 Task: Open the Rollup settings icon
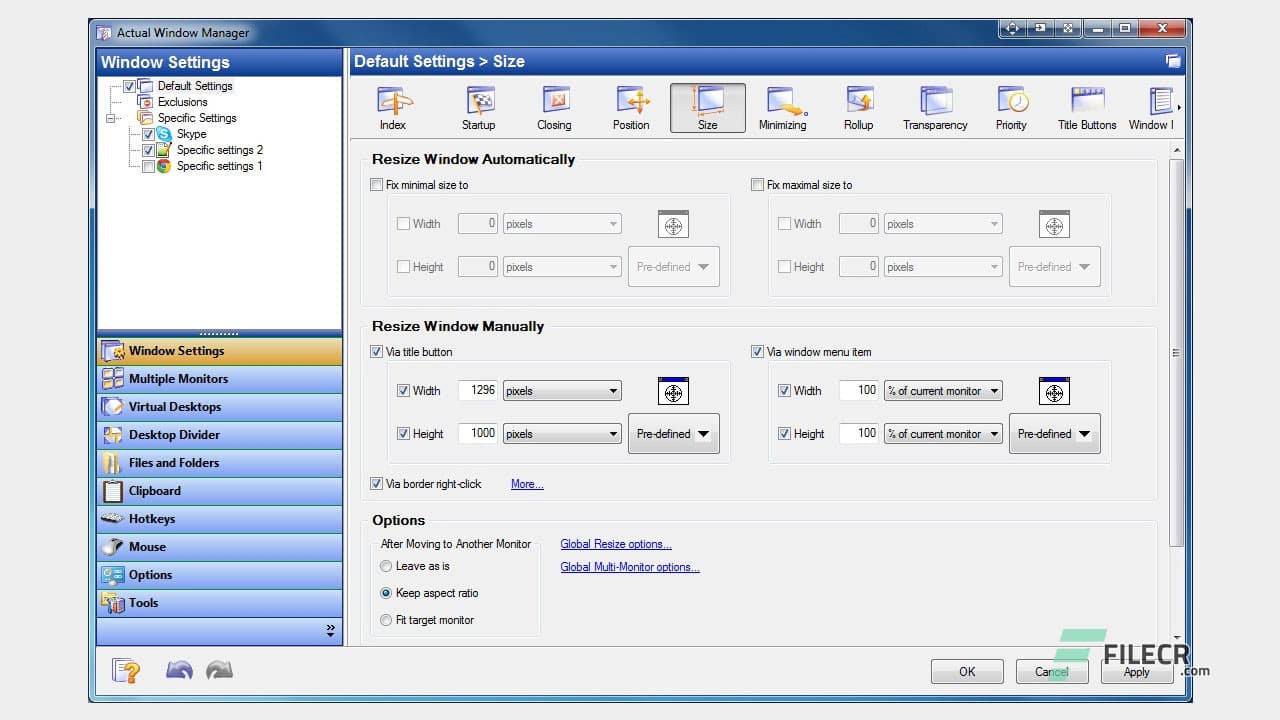pyautogui.click(x=858, y=105)
